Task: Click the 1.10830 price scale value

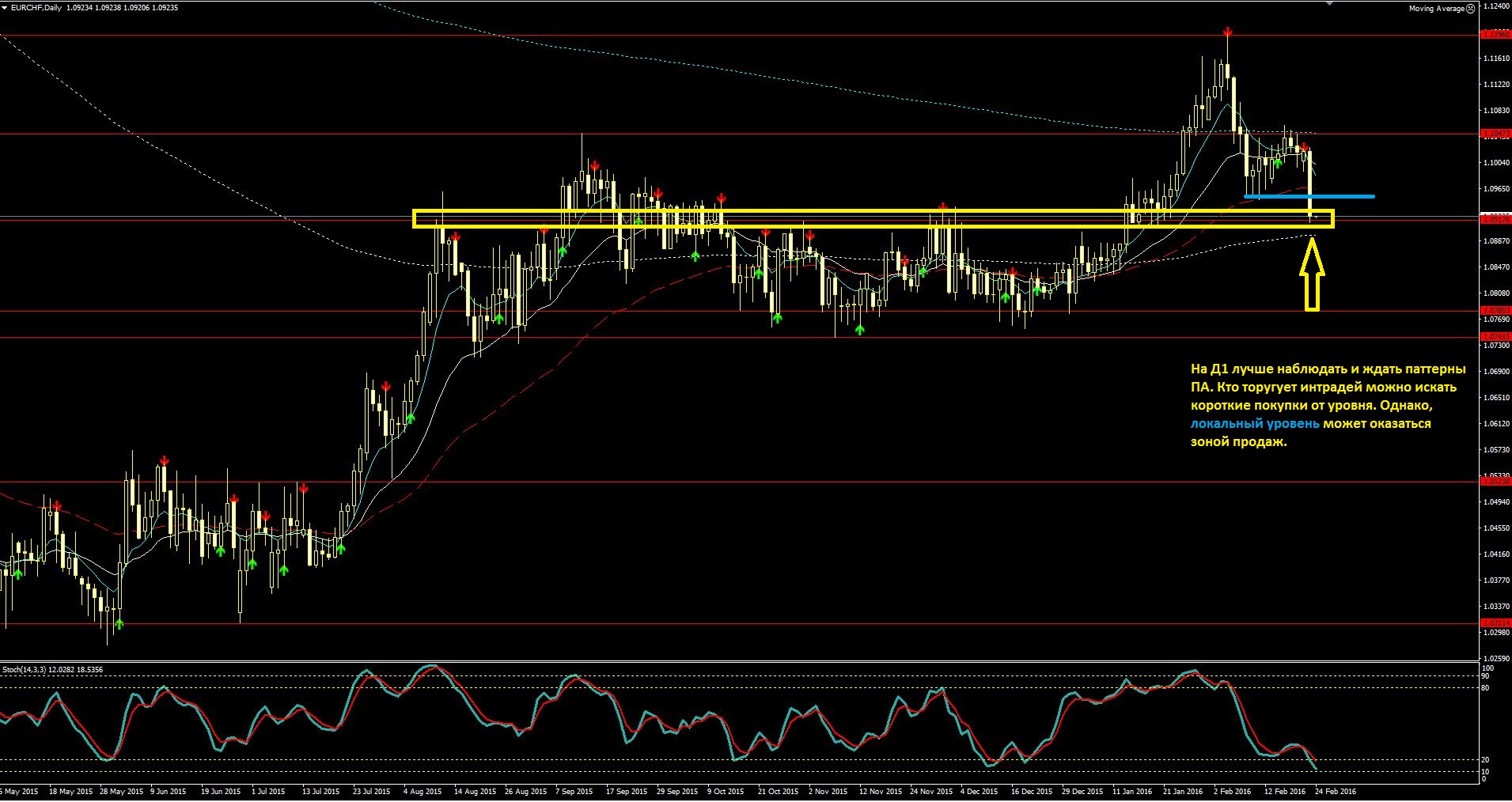Action: click(1496, 111)
